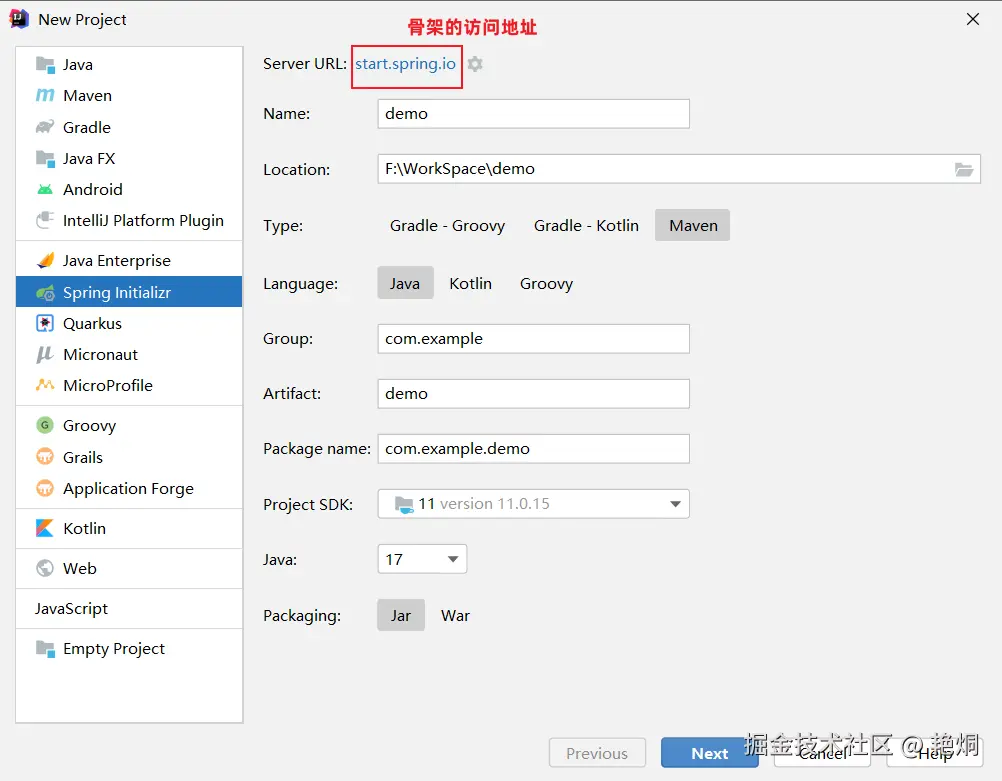Click the Previous button
This screenshot has width=1002, height=781.
tap(597, 754)
